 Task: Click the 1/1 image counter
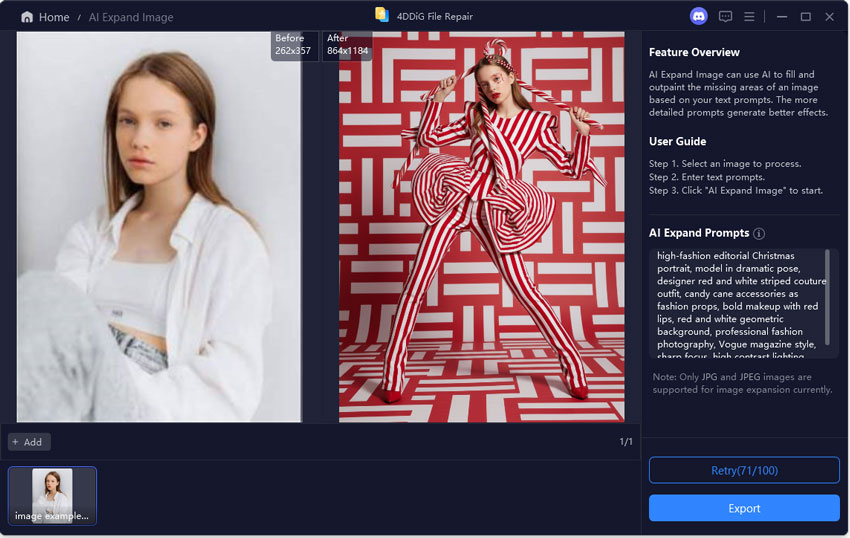[626, 442]
